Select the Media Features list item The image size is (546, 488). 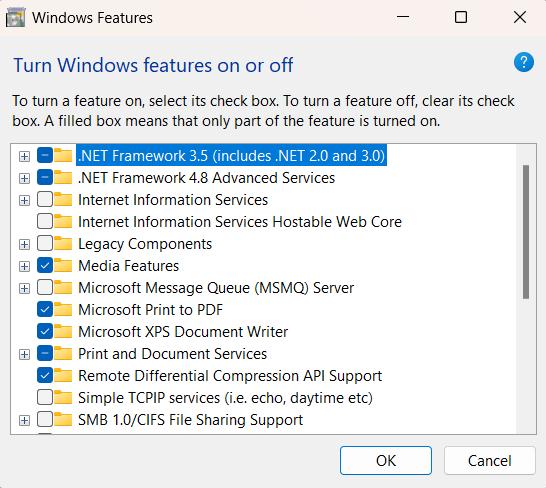coord(128,266)
